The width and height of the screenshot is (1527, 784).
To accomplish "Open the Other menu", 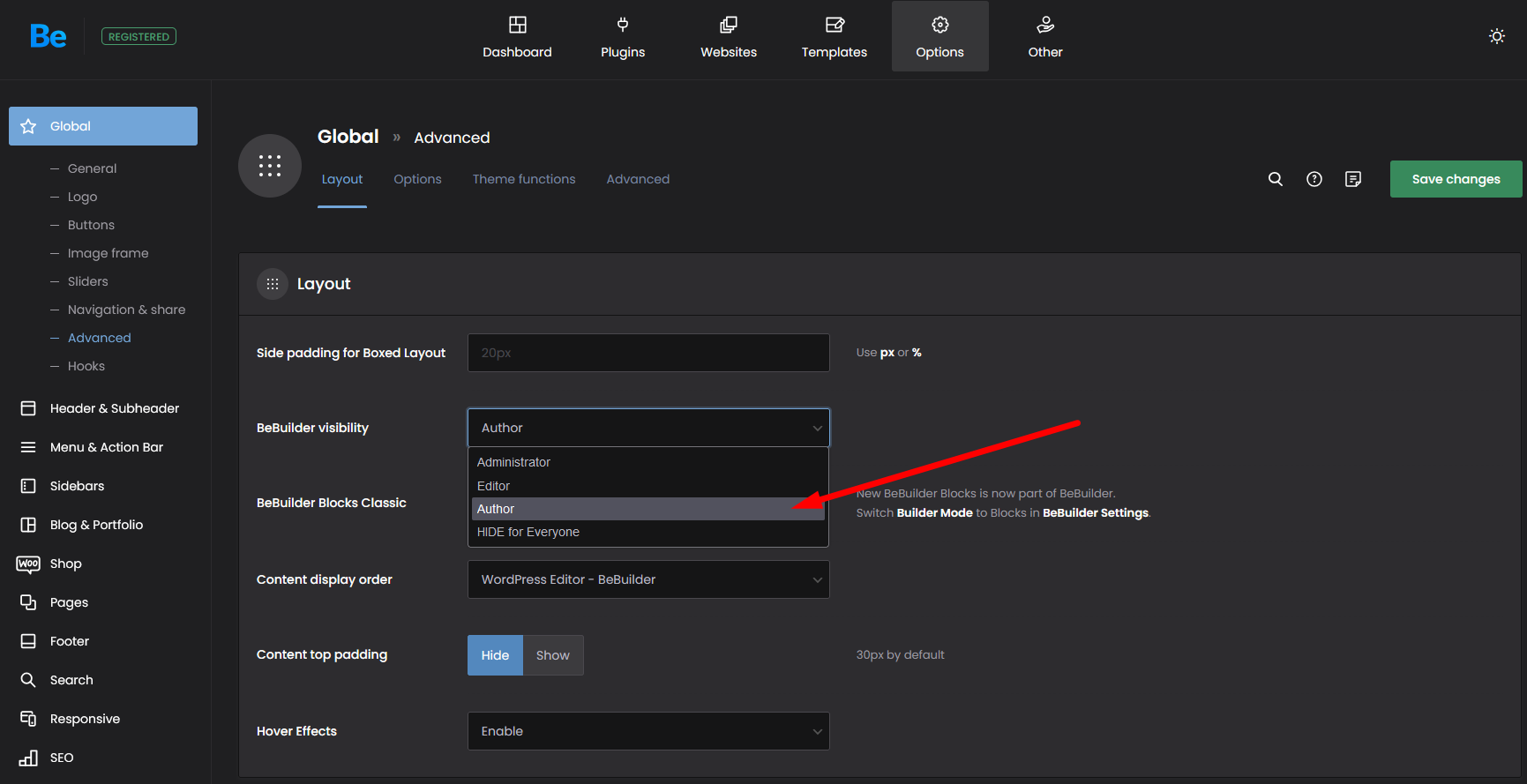I will pos(1045,36).
